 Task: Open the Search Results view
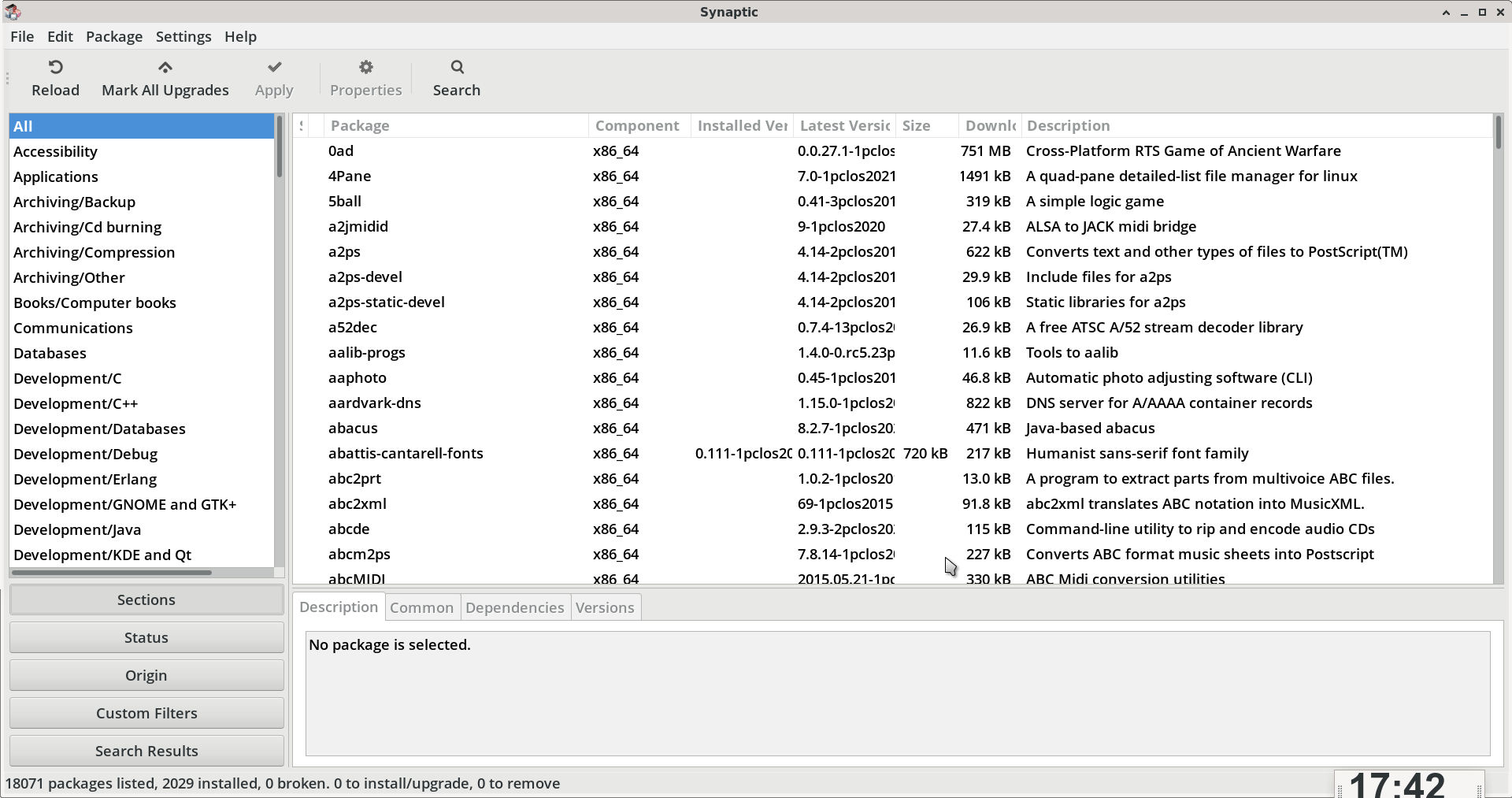(146, 751)
